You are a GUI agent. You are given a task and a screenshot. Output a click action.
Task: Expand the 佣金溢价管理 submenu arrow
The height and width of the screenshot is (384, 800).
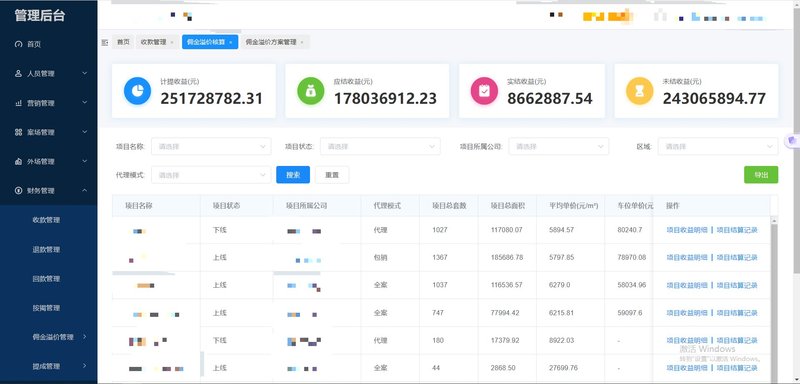point(85,337)
